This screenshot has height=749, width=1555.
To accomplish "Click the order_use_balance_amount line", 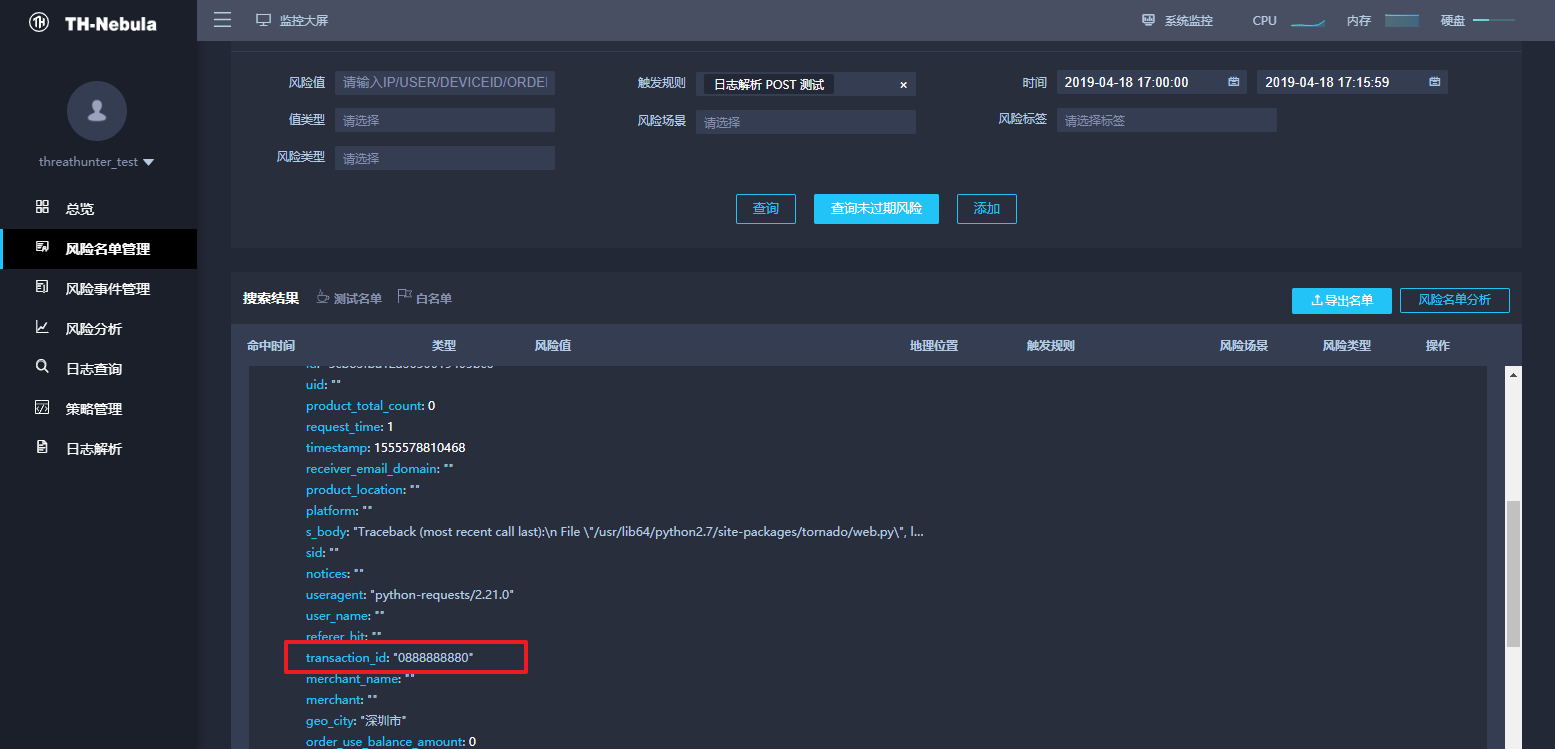I will pos(391,742).
